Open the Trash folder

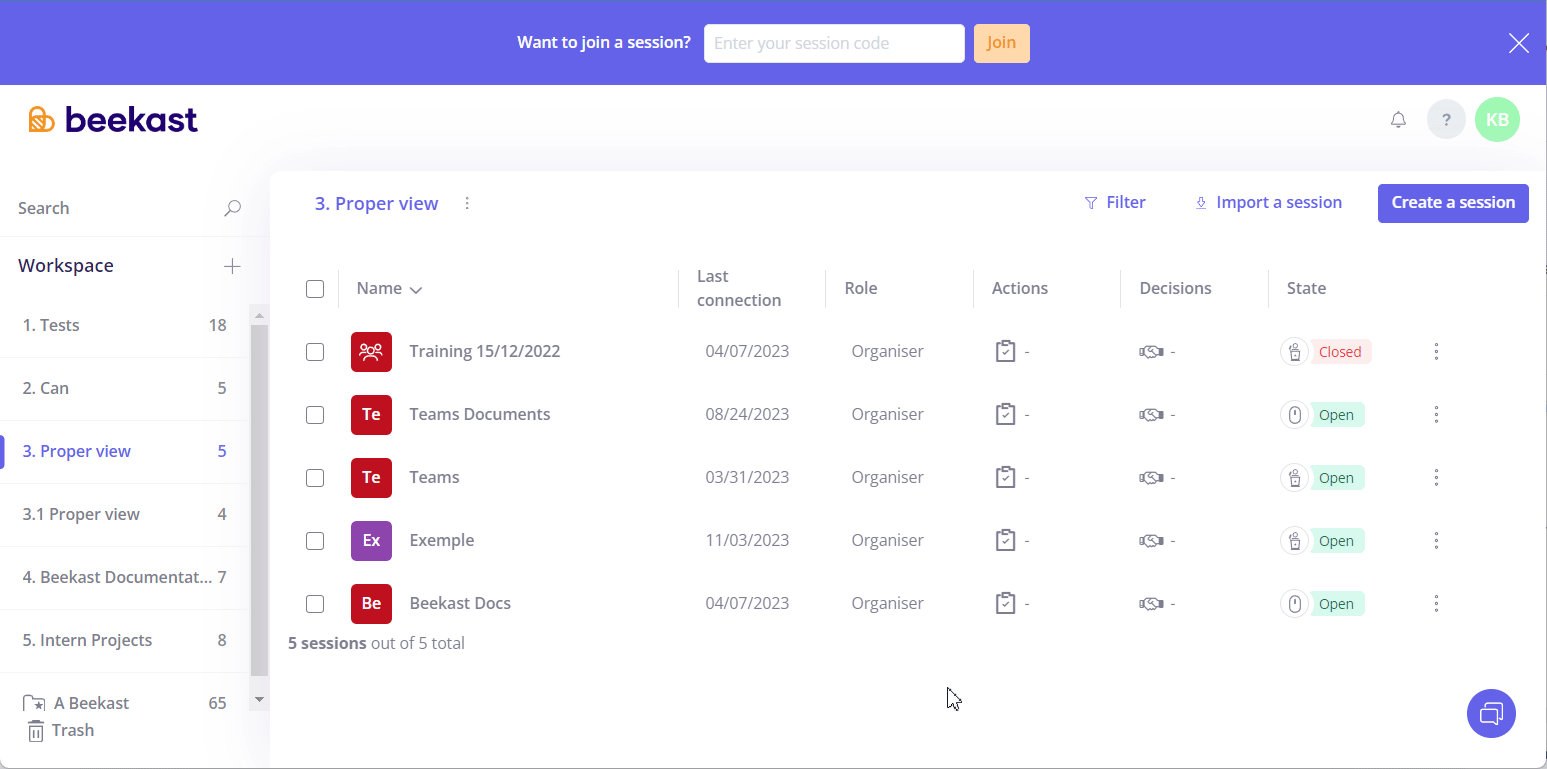tap(60, 731)
